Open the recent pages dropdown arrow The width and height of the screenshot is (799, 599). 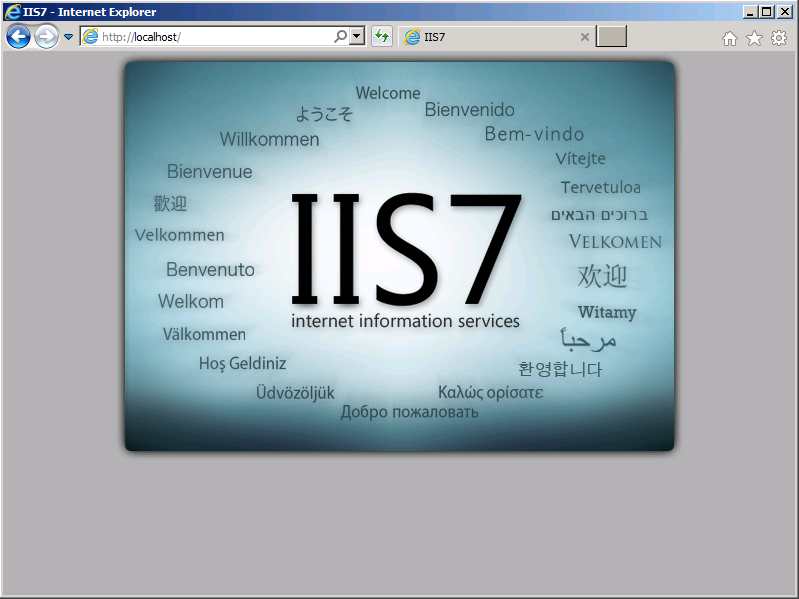tap(68, 37)
